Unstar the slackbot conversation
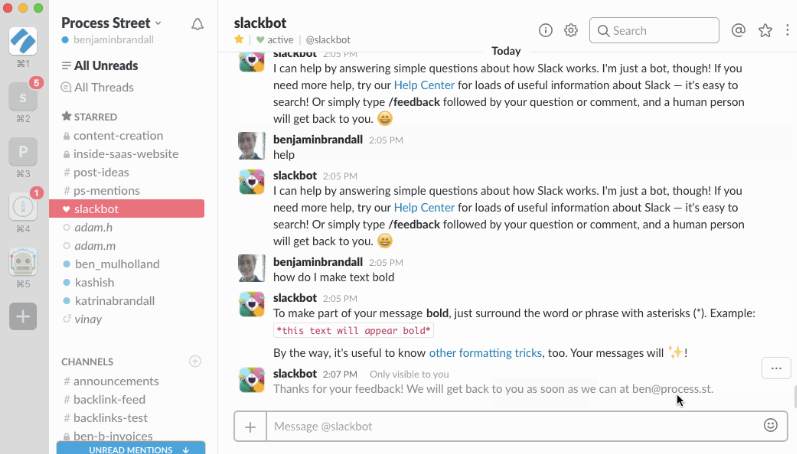The image size is (797, 454). click(239, 39)
